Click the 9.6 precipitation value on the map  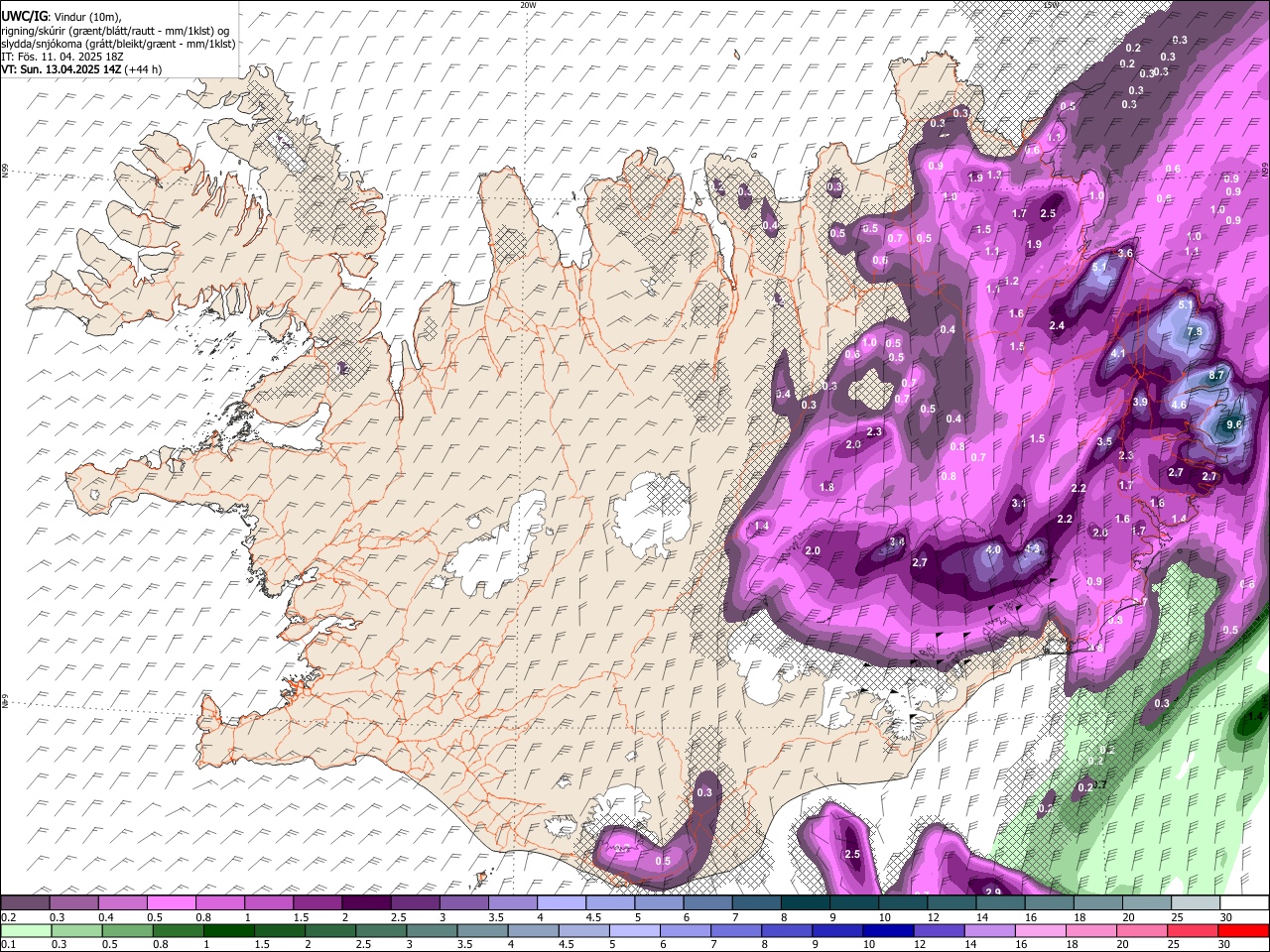[1234, 424]
